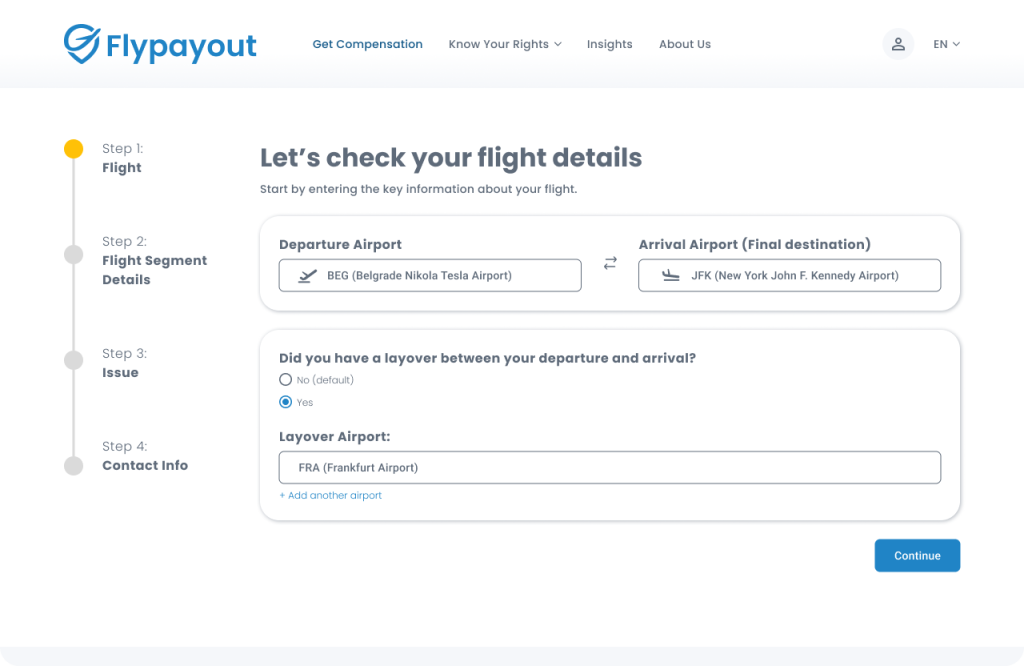This screenshot has width=1024, height=666.
Task: Click the Layover Airport input field
Action: coord(609,467)
